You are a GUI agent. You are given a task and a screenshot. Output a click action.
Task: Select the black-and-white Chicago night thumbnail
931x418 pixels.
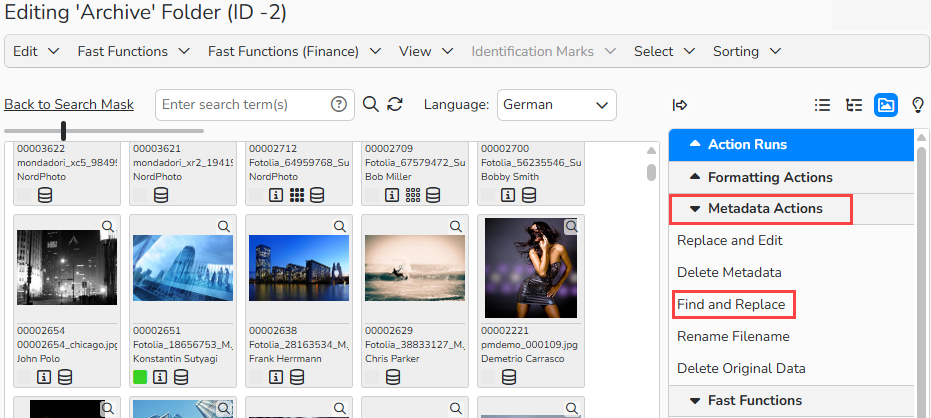[67, 267]
